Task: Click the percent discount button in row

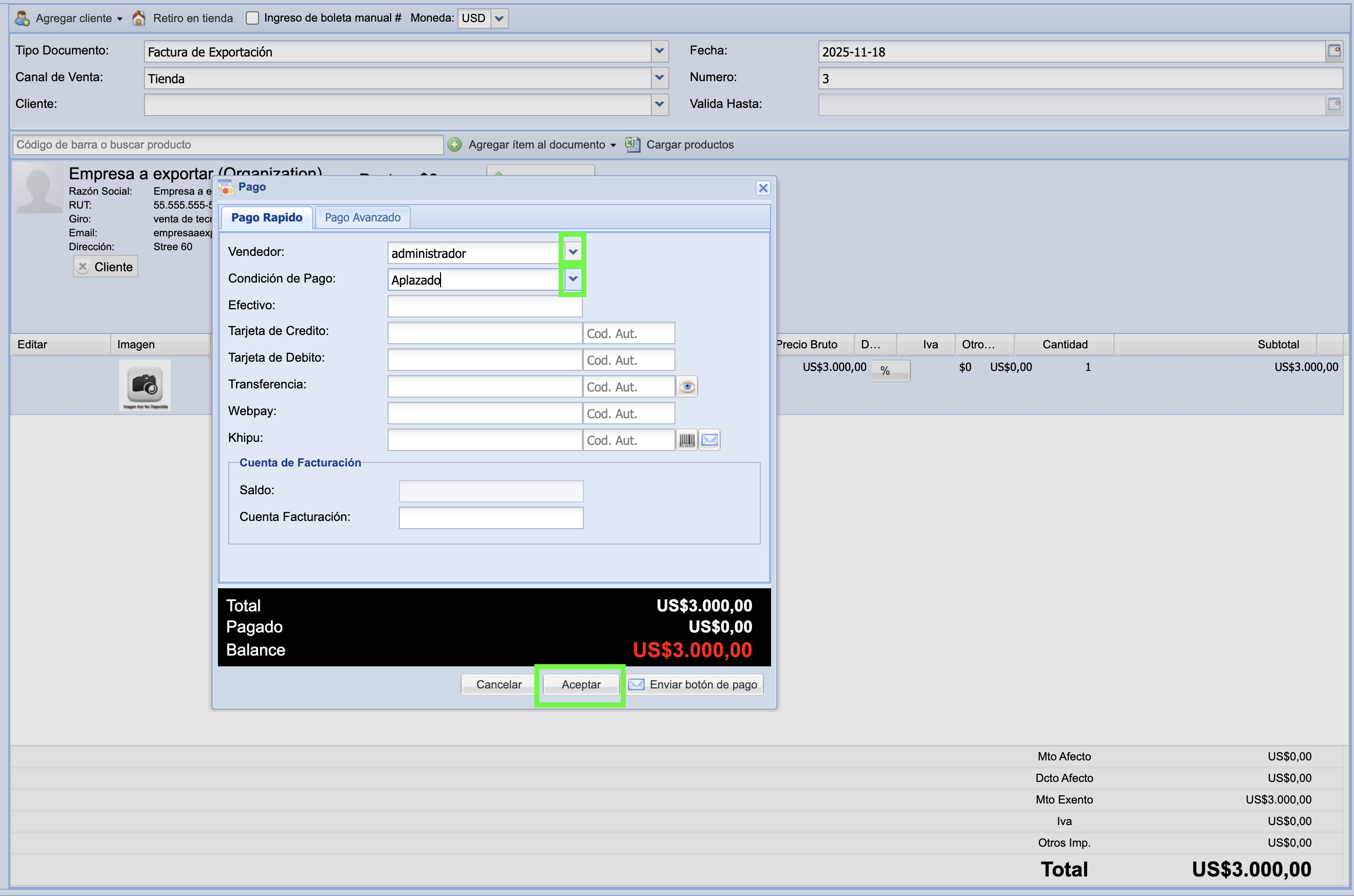Action: coord(890,371)
